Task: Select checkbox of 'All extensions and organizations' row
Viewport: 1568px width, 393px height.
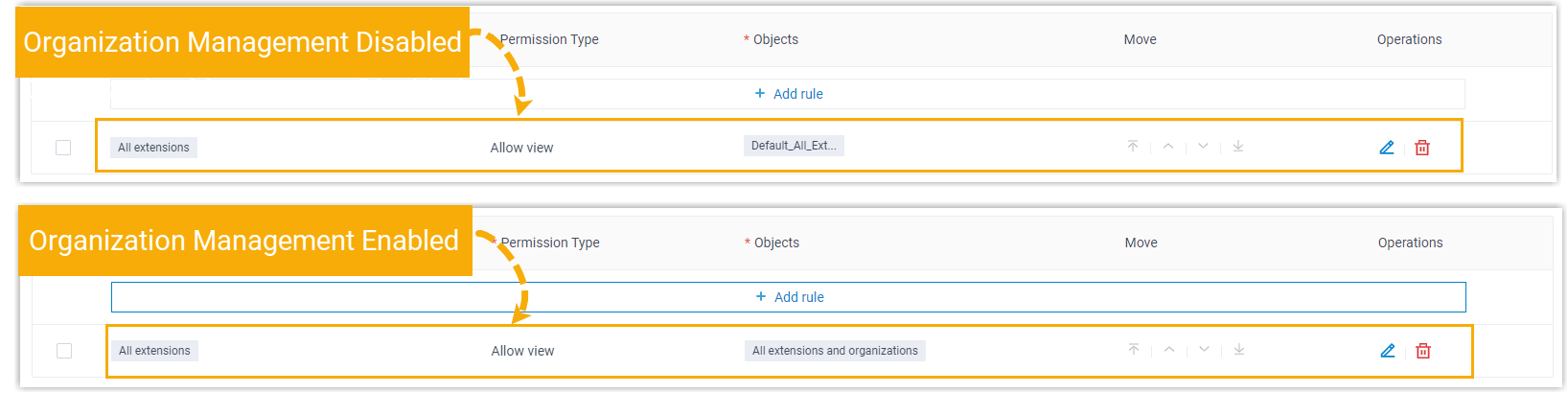Action: coord(64,351)
